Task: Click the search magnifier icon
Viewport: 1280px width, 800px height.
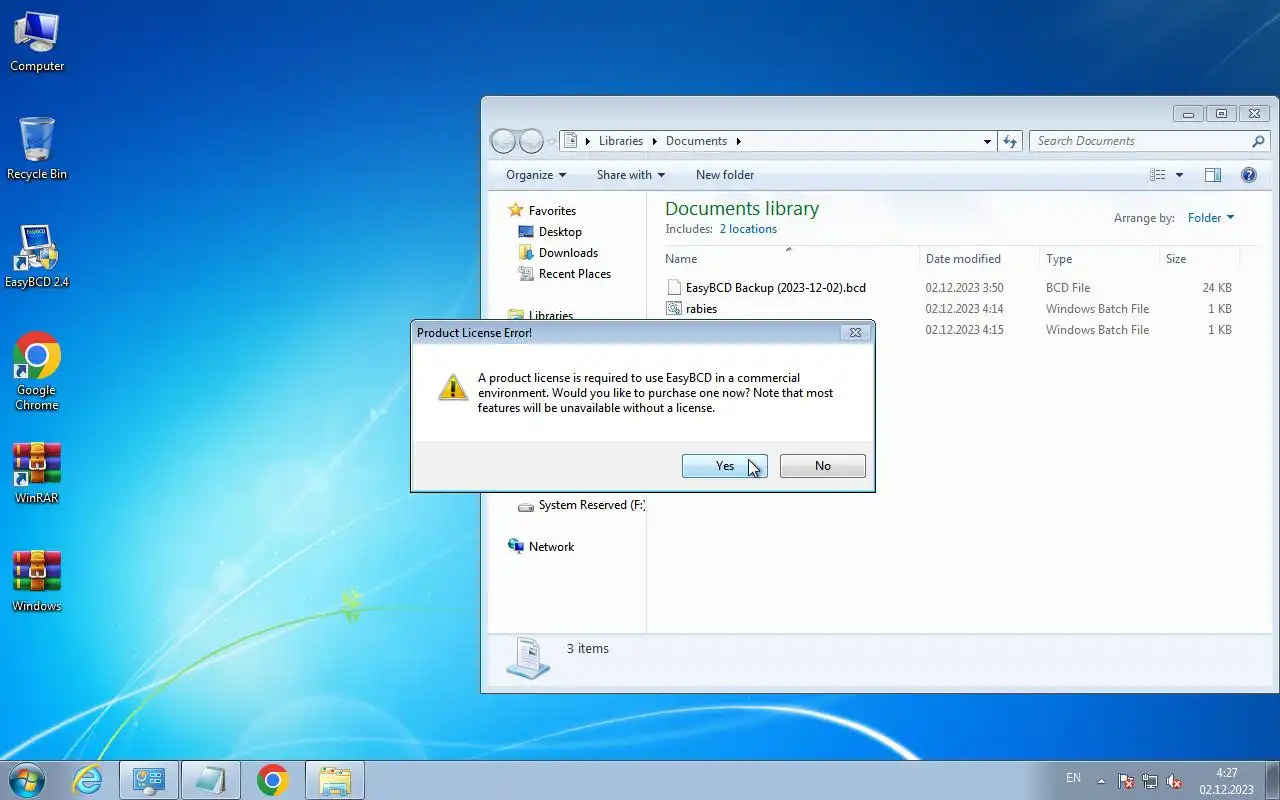Action: tap(1260, 141)
